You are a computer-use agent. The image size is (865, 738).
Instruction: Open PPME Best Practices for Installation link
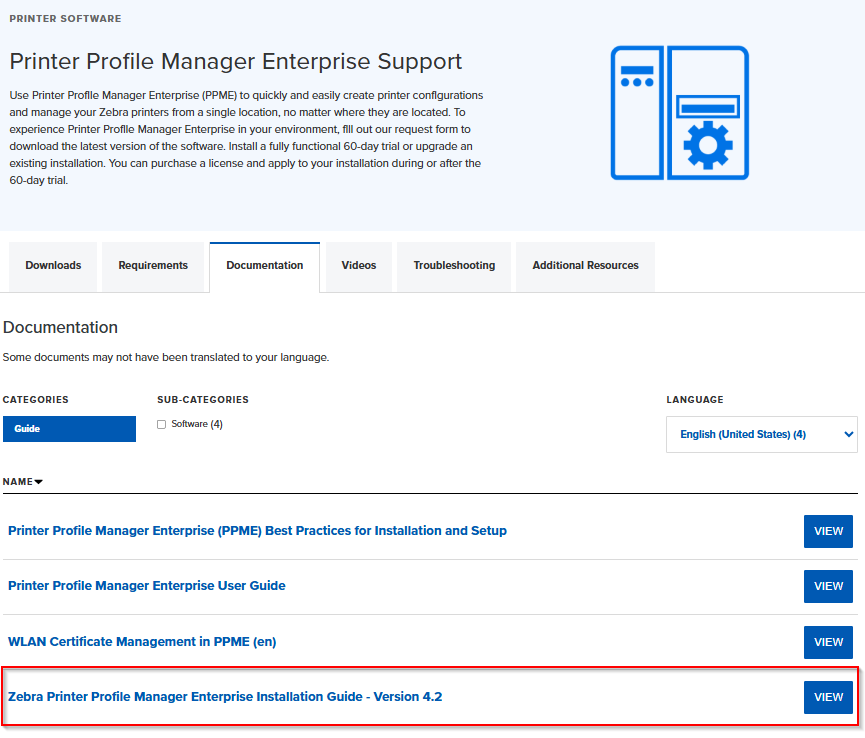click(257, 531)
